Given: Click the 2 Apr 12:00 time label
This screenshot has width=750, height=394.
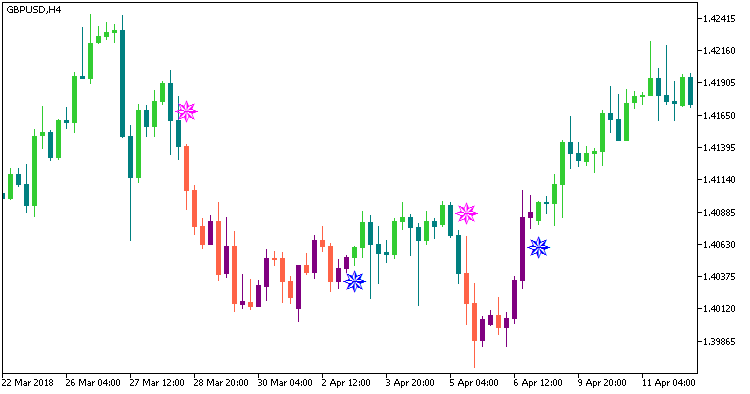Looking at the screenshot, I should 346,383.
